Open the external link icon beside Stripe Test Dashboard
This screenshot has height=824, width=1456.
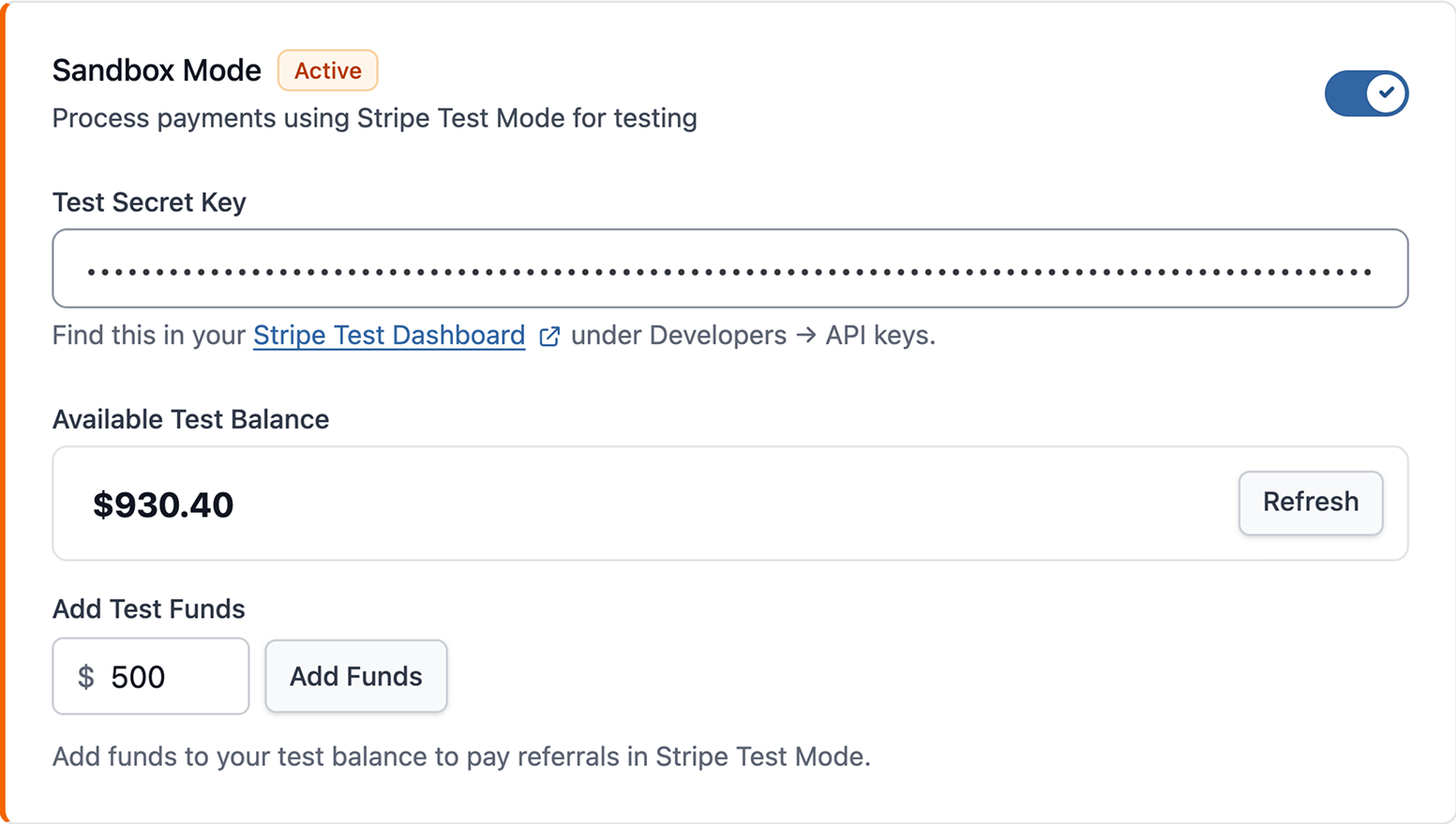tap(549, 337)
